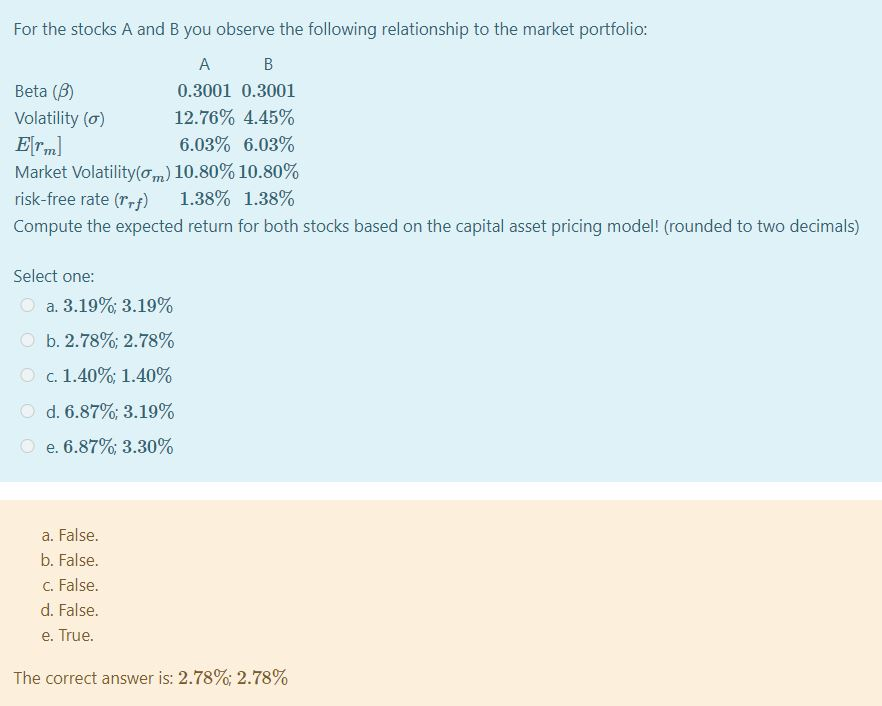Click the answer label 6.87%; 3.19%

[x=111, y=411]
